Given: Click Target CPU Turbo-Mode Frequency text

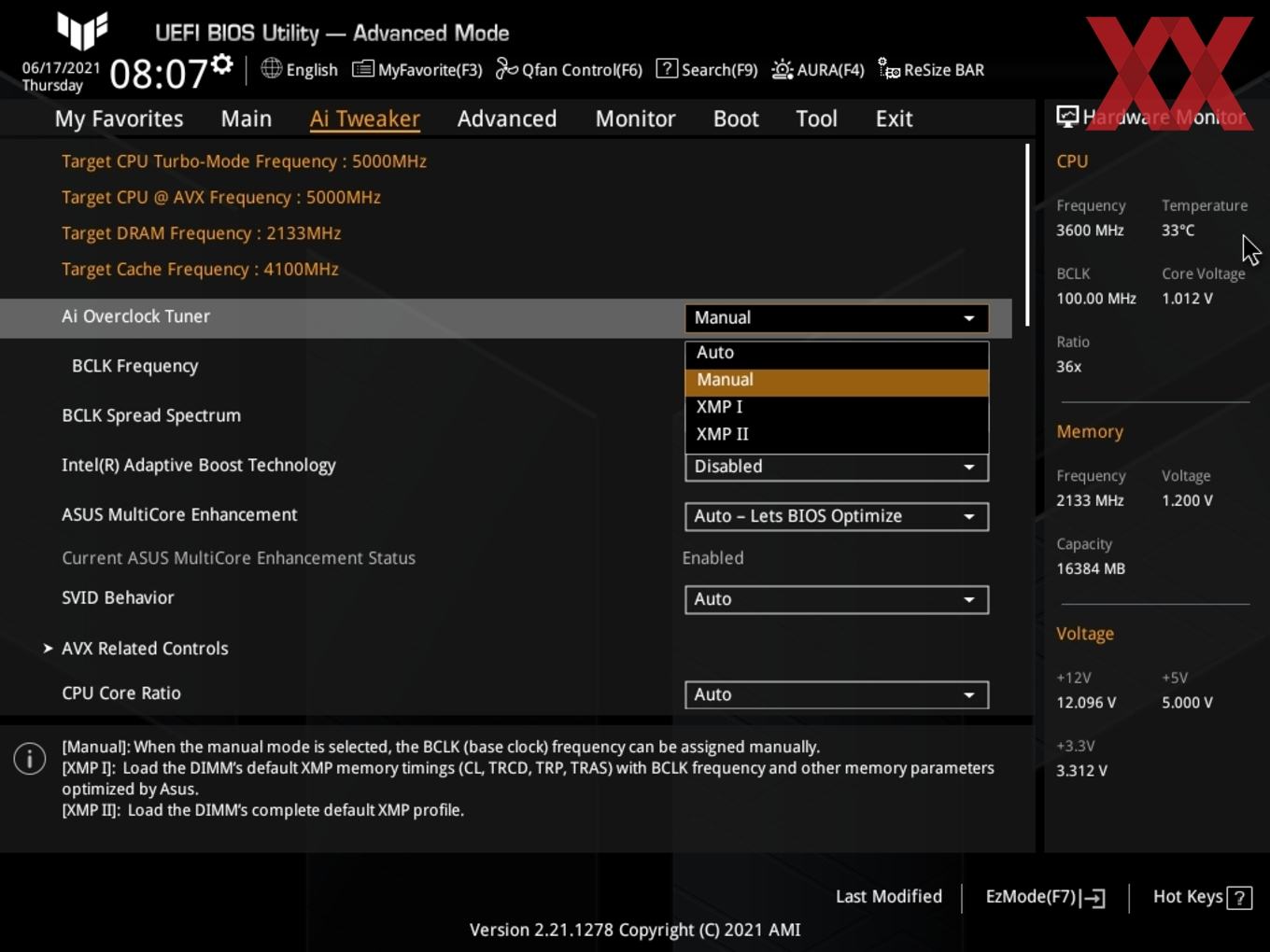Looking at the screenshot, I should pyautogui.click(x=244, y=161).
